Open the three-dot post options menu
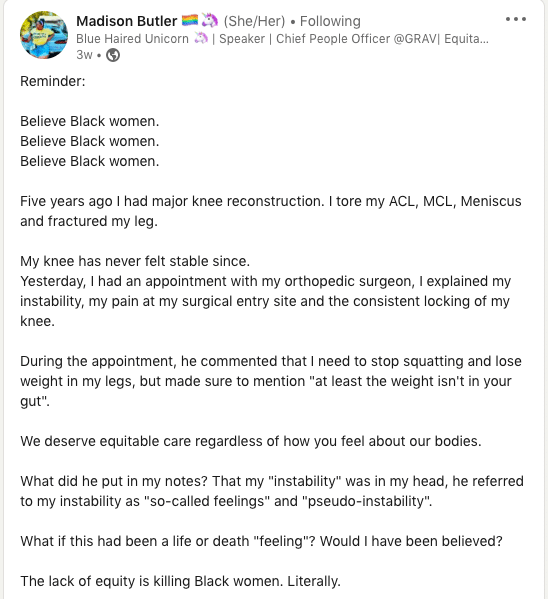This screenshot has height=599, width=548. coord(516,19)
